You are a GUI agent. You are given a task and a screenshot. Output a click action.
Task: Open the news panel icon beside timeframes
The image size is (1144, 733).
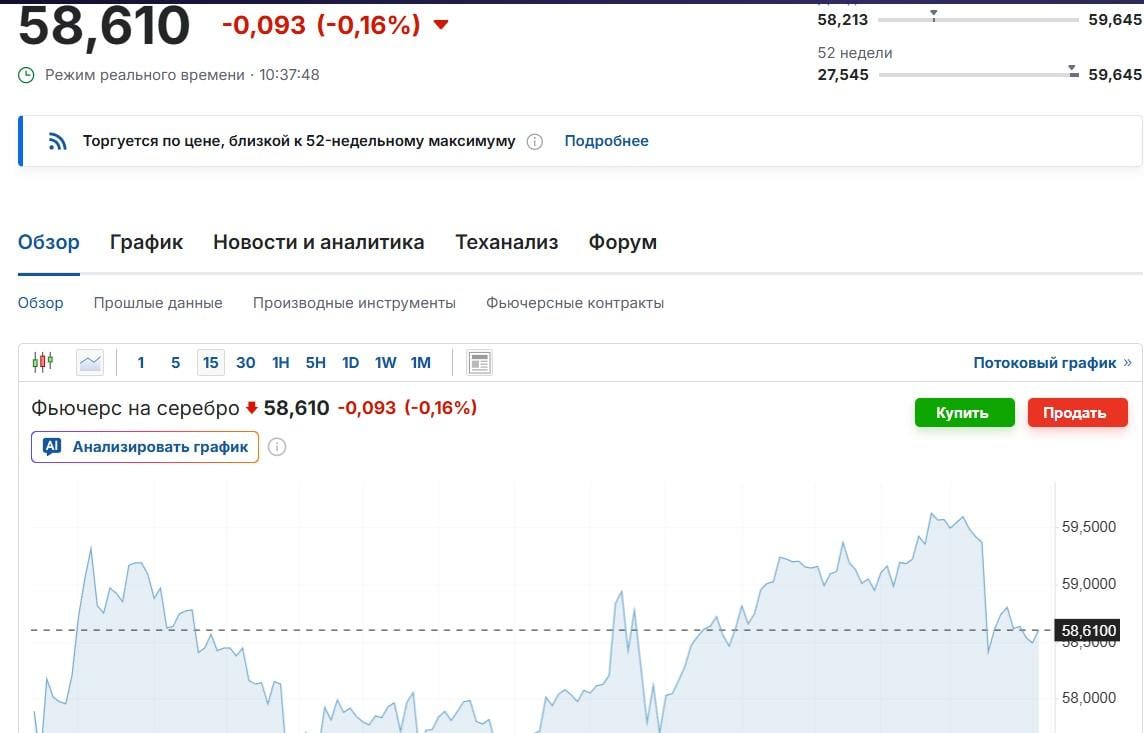(x=479, y=362)
